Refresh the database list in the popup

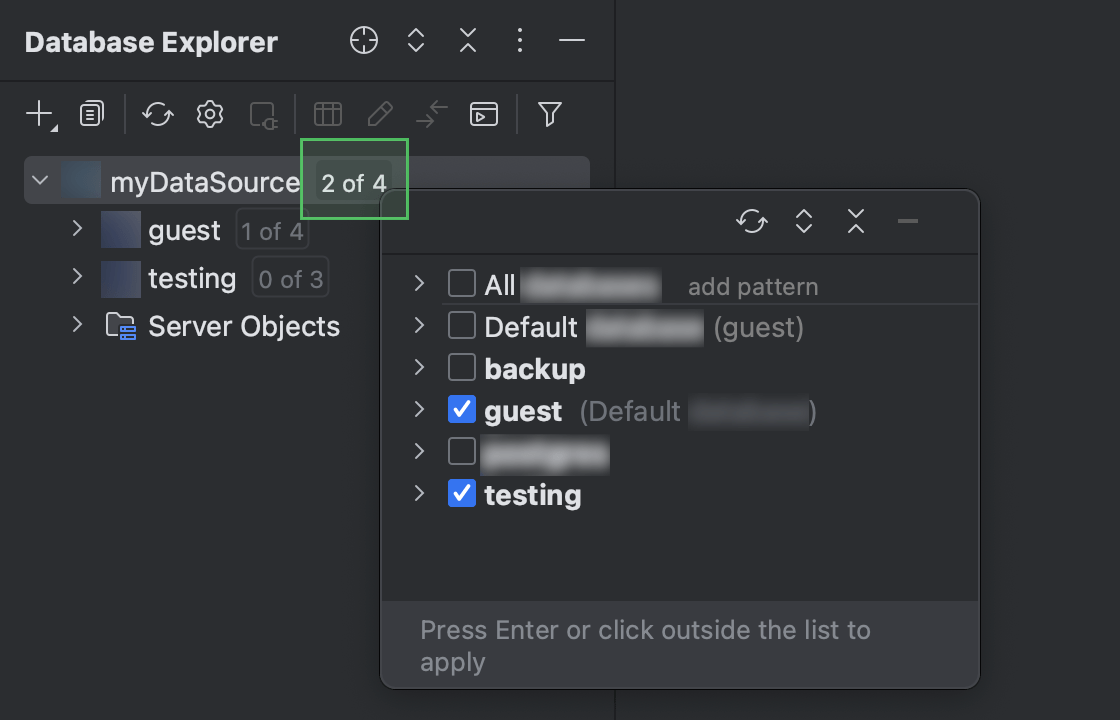pyautogui.click(x=751, y=221)
